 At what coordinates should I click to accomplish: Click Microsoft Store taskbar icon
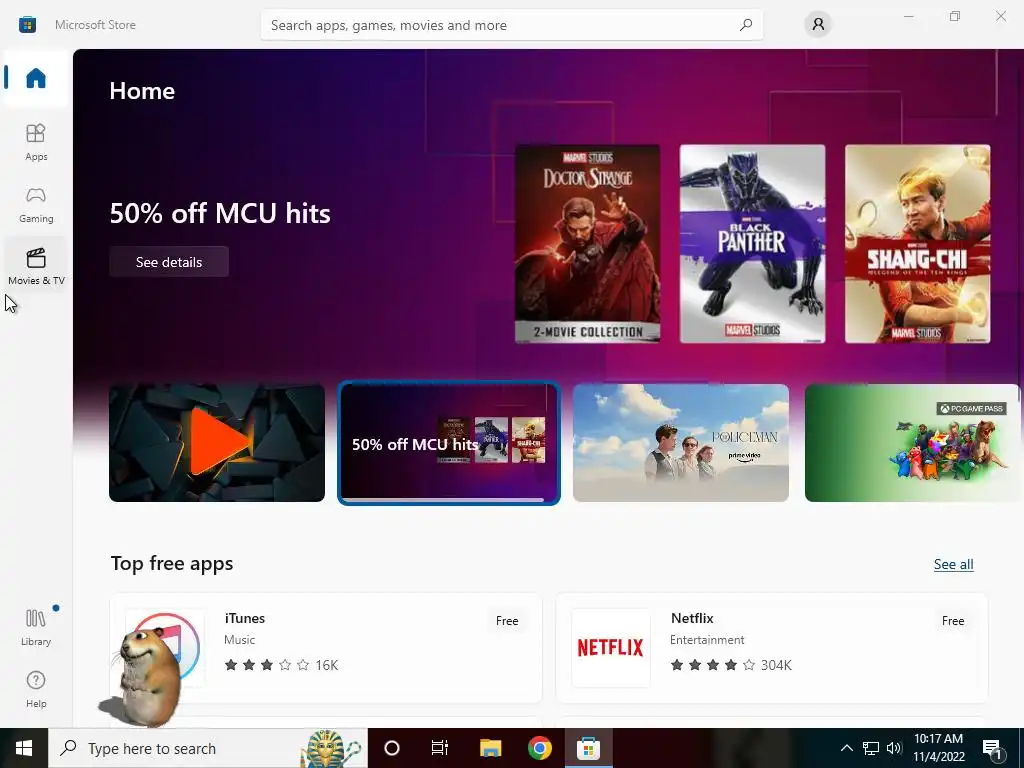click(588, 748)
